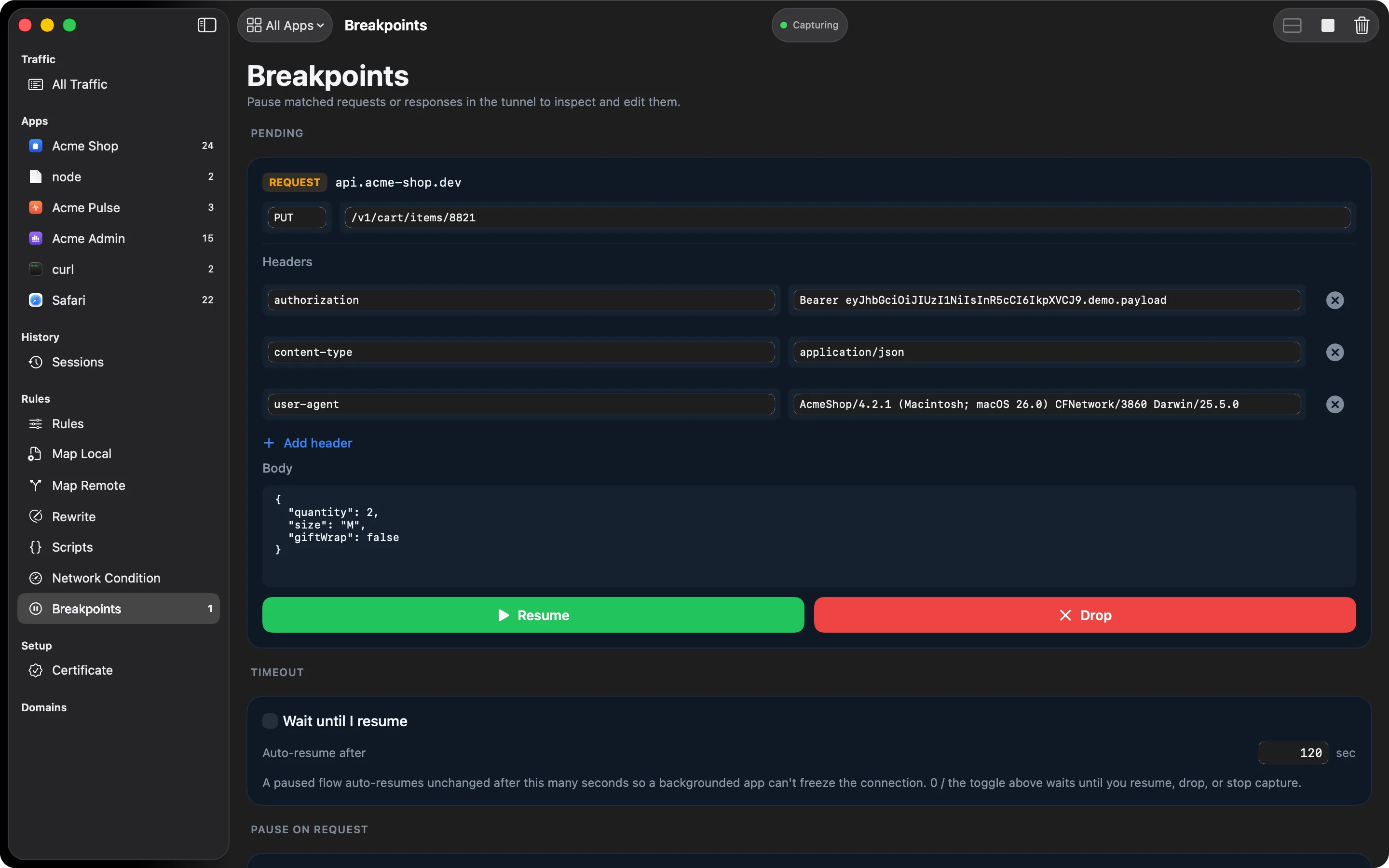The image size is (1389, 868).
Task: Click the api.acme-shop.dev host text
Action: click(x=398, y=183)
